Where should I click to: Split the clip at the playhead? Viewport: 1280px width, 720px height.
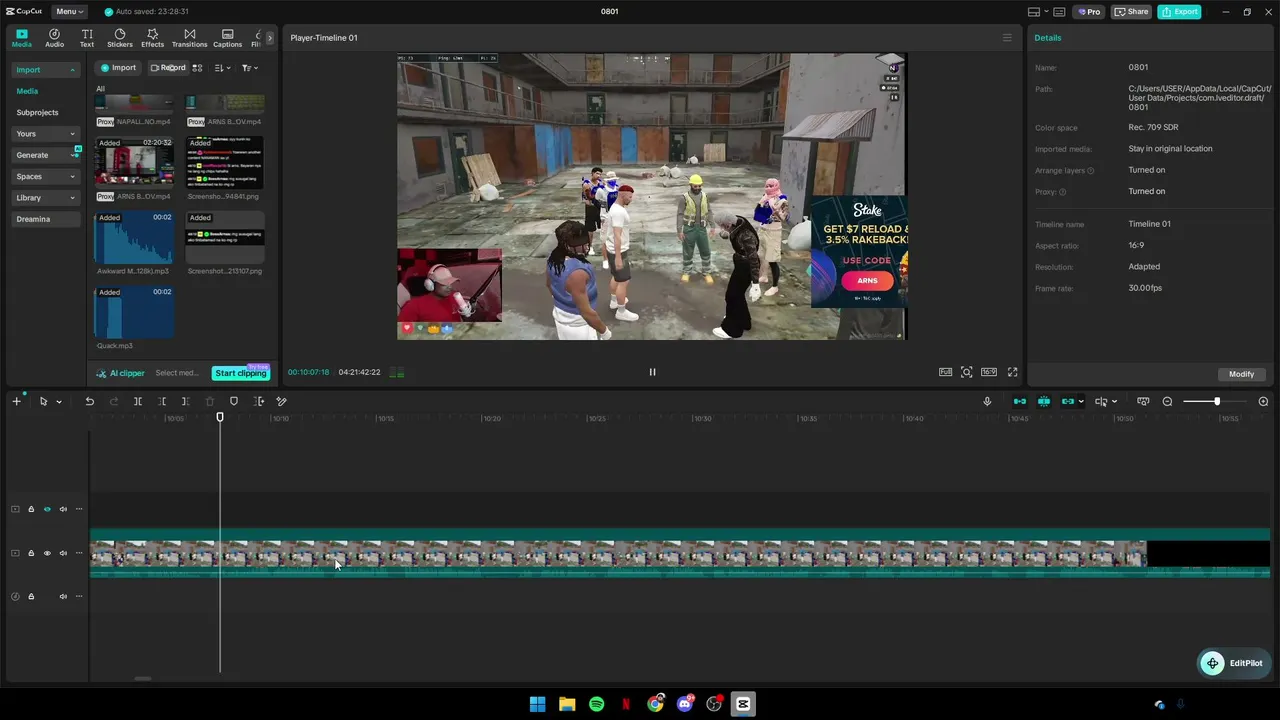click(x=138, y=401)
